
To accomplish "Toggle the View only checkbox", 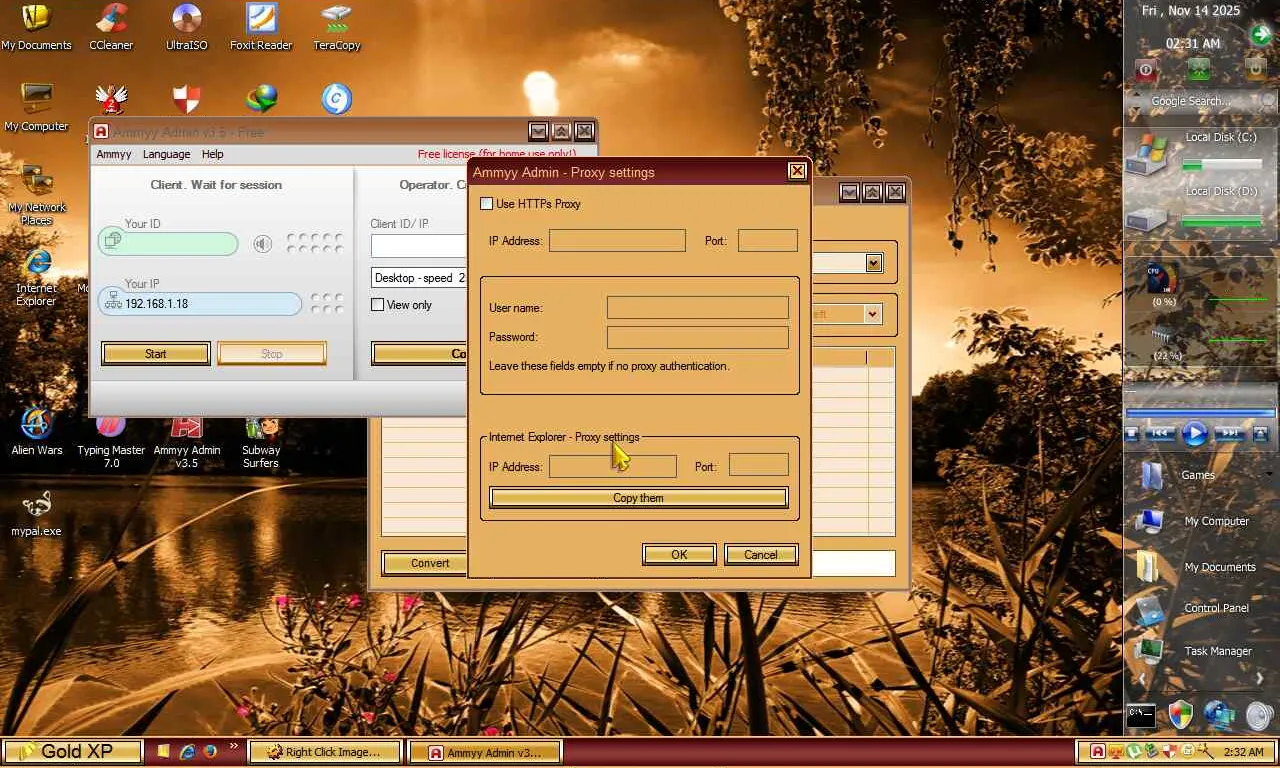I will pos(378,305).
